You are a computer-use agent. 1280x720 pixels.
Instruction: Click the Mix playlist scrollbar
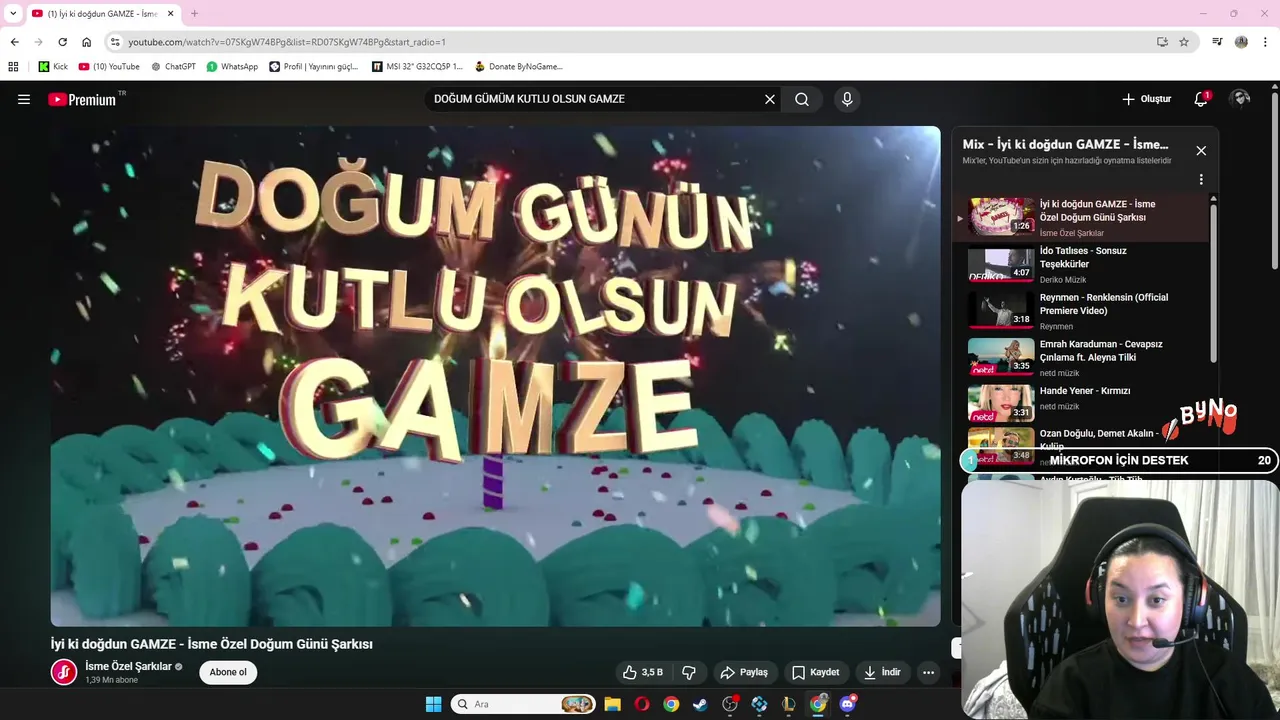click(x=1214, y=285)
